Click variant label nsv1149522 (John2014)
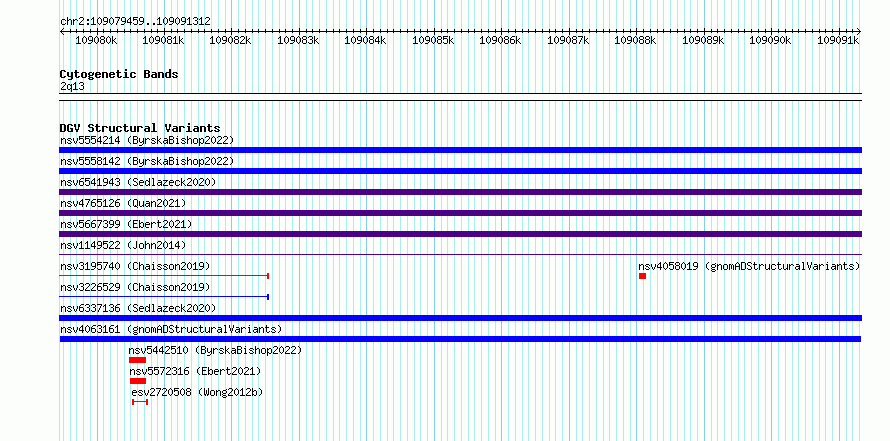Viewport: 890px width, 441px height. pos(123,245)
